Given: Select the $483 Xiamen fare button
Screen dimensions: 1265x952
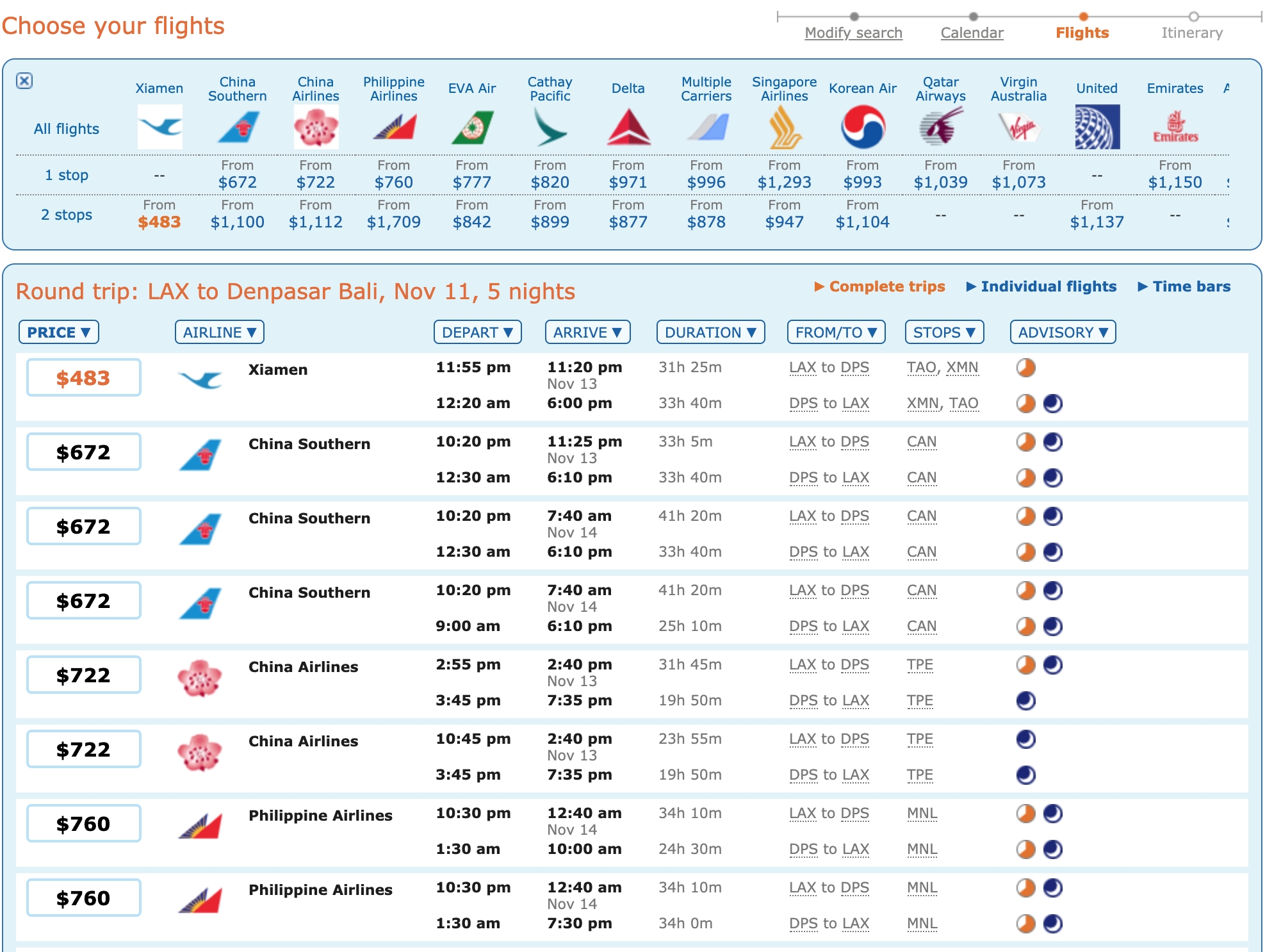Looking at the screenshot, I should point(84,377).
